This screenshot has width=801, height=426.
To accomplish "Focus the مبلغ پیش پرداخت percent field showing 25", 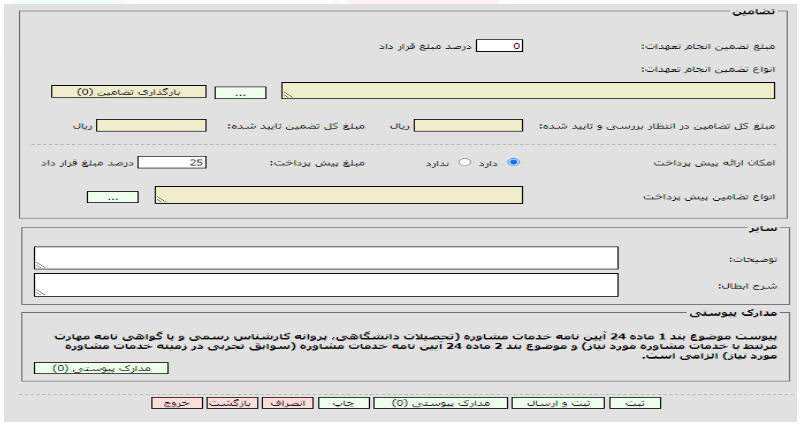I will click(172, 162).
